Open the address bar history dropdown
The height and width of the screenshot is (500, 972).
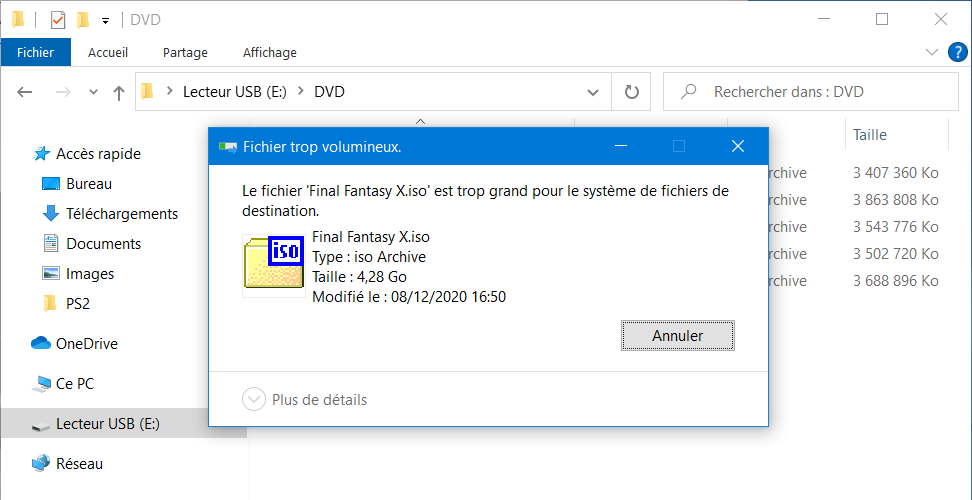(x=593, y=92)
